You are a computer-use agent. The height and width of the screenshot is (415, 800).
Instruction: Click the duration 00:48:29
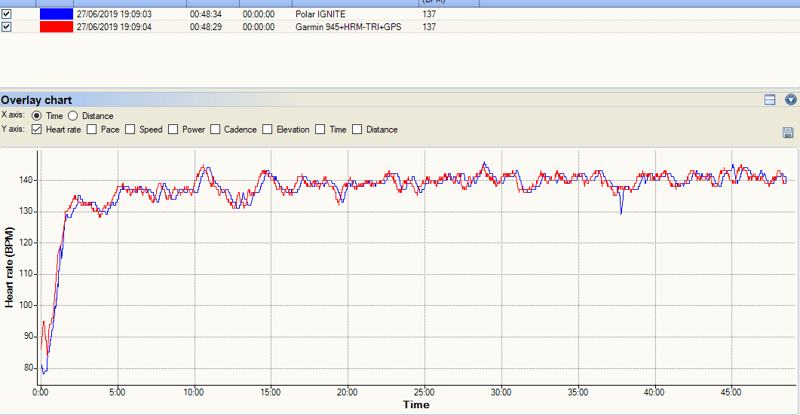206,27
